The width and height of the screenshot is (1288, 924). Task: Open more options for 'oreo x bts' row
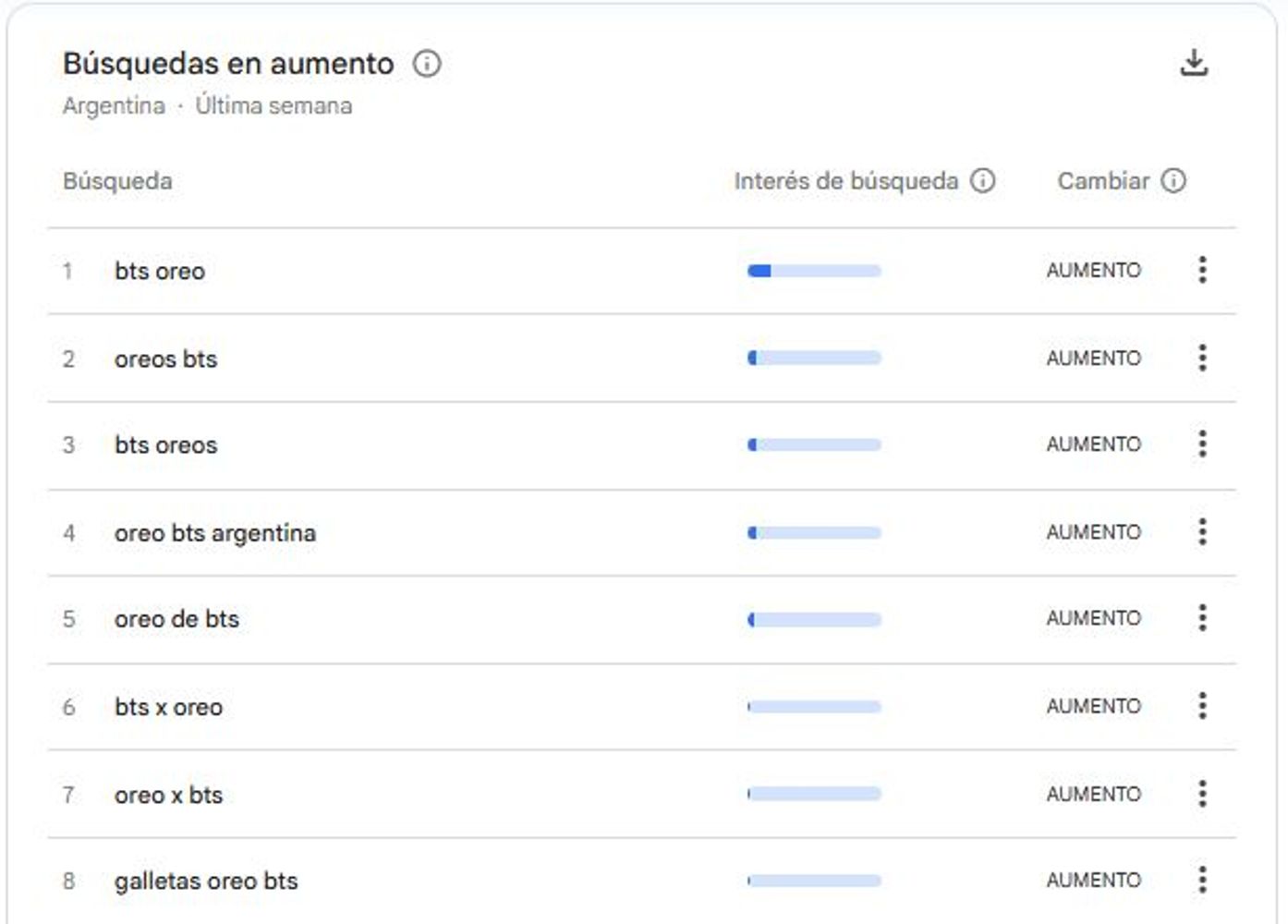coord(1202,794)
